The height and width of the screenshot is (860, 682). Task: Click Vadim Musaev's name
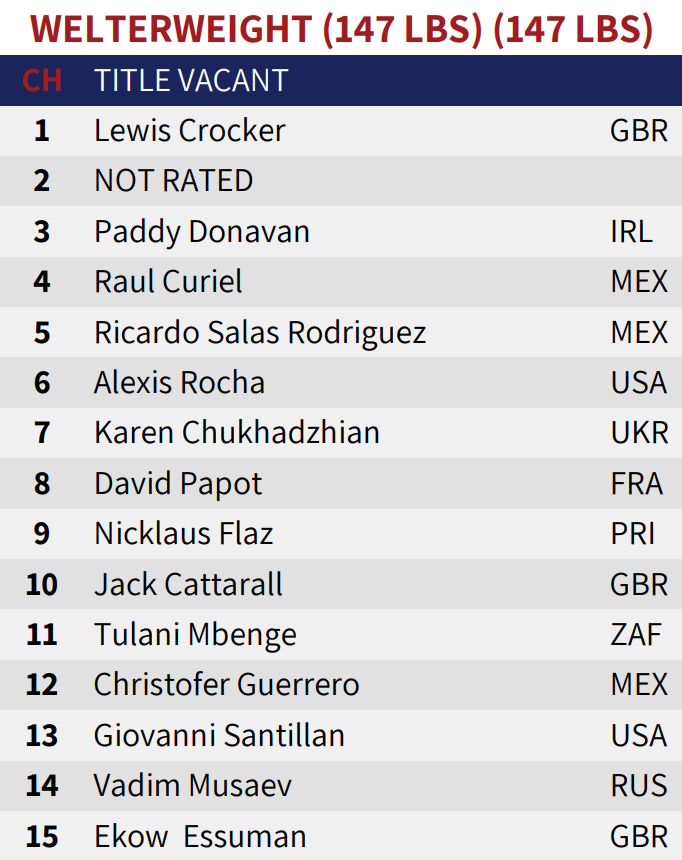(193, 786)
